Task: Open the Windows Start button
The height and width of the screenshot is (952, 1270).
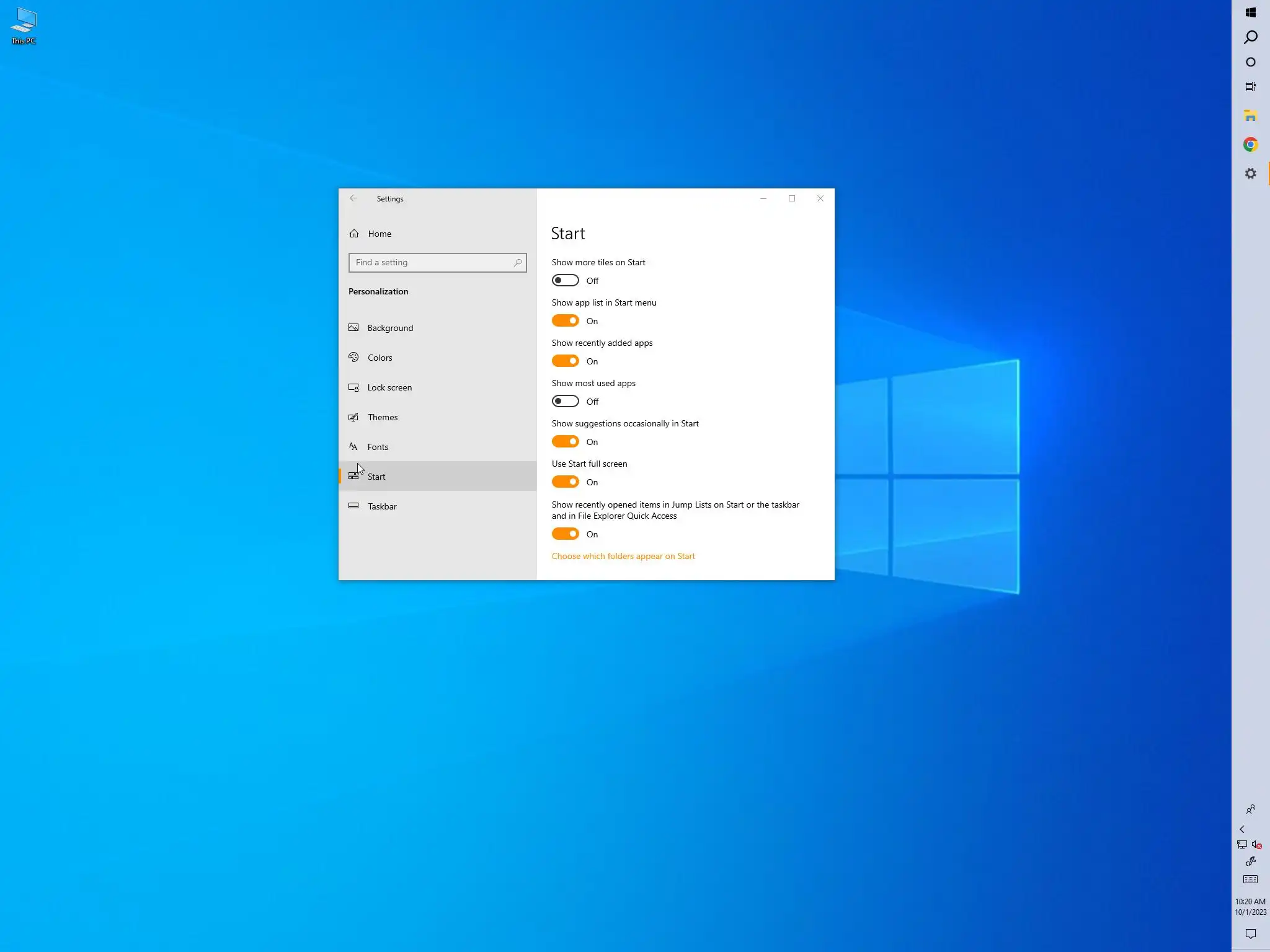Action: coord(1250,12)
